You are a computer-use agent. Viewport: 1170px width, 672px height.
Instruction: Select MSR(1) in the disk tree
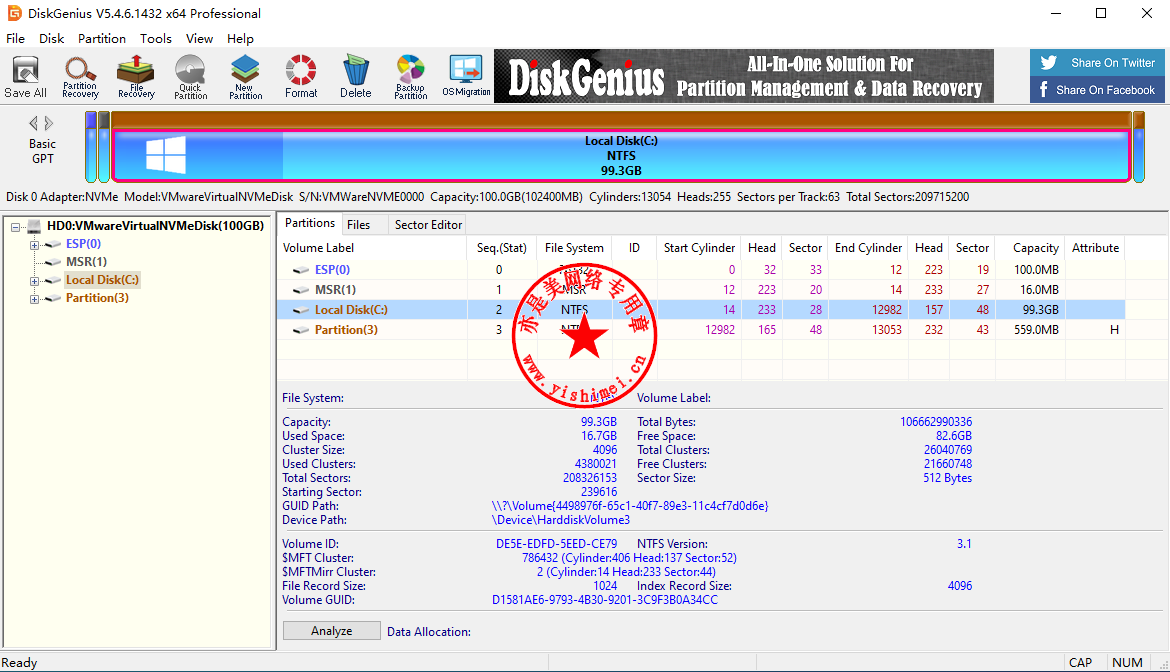point(86,262)
